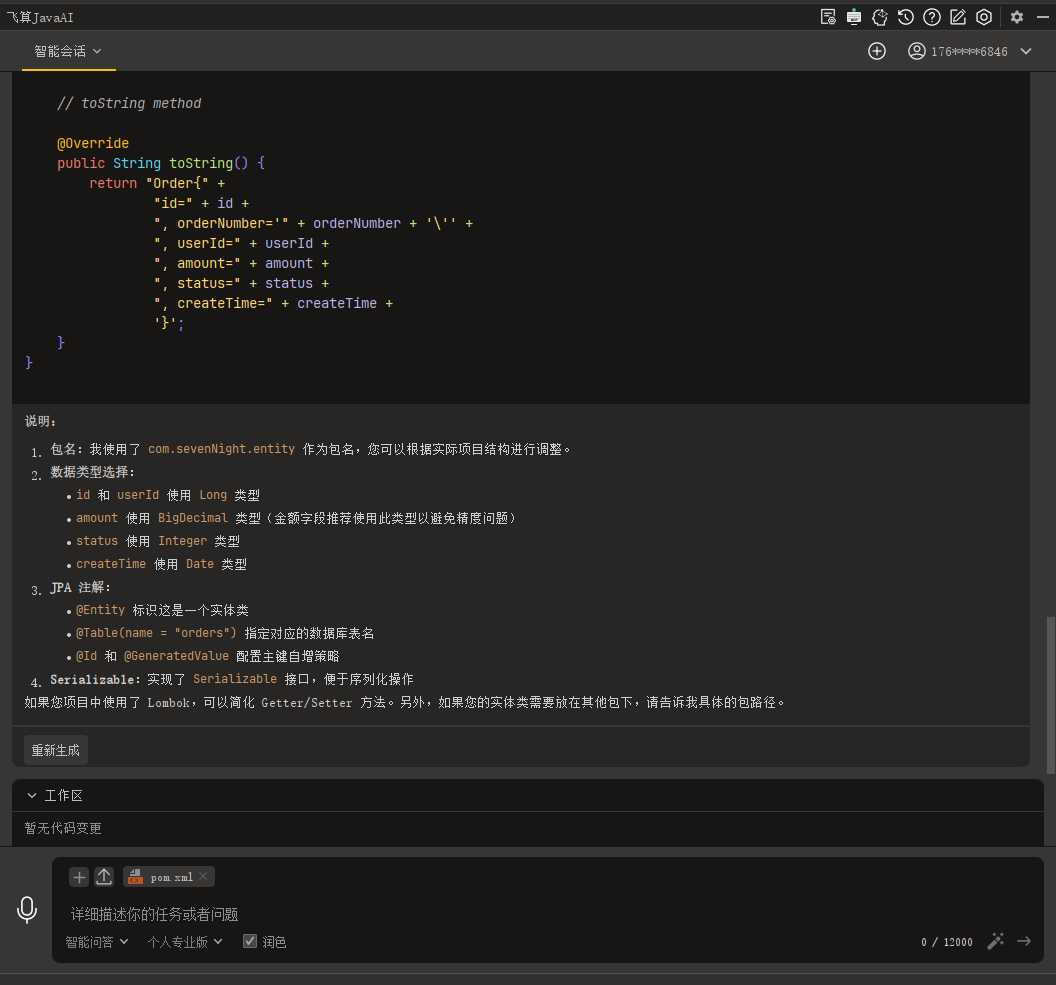This screenshot has height=985, width=1056.
Task: Click the edit note pencil icon
Action: (958, 17)
